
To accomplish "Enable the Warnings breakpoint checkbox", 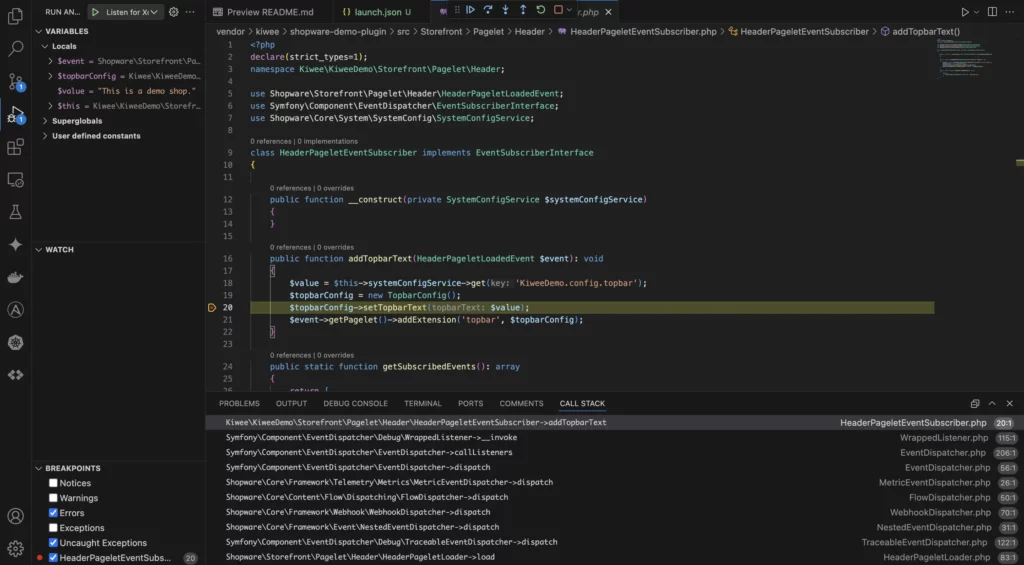I will [x=54, y=498].
